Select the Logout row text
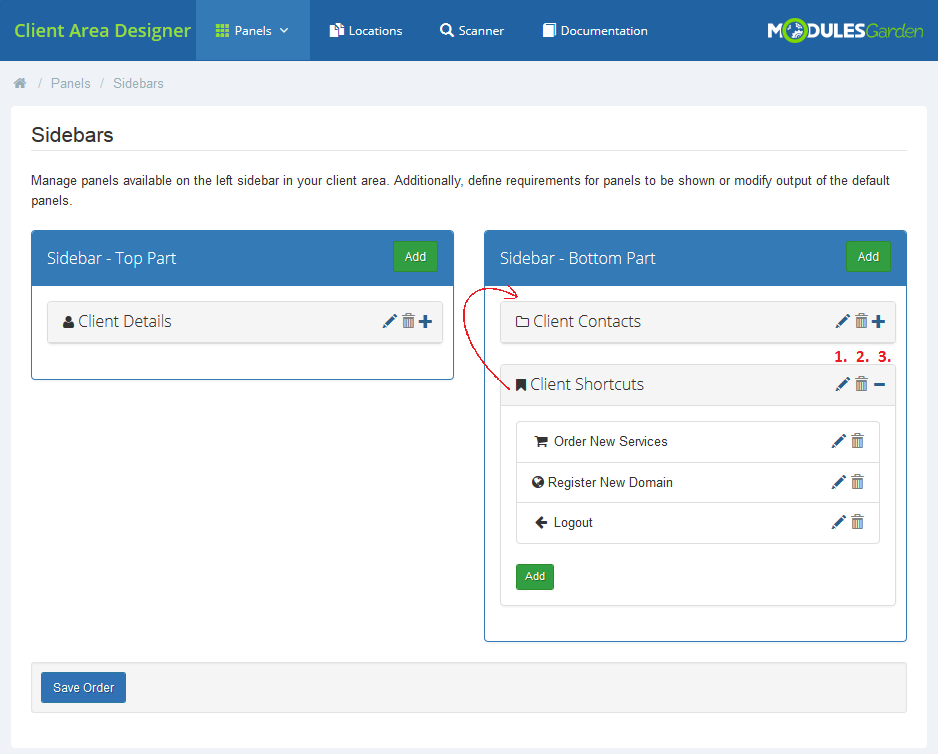The width and height of the screenshot is (938, 754). click(573, 522)
